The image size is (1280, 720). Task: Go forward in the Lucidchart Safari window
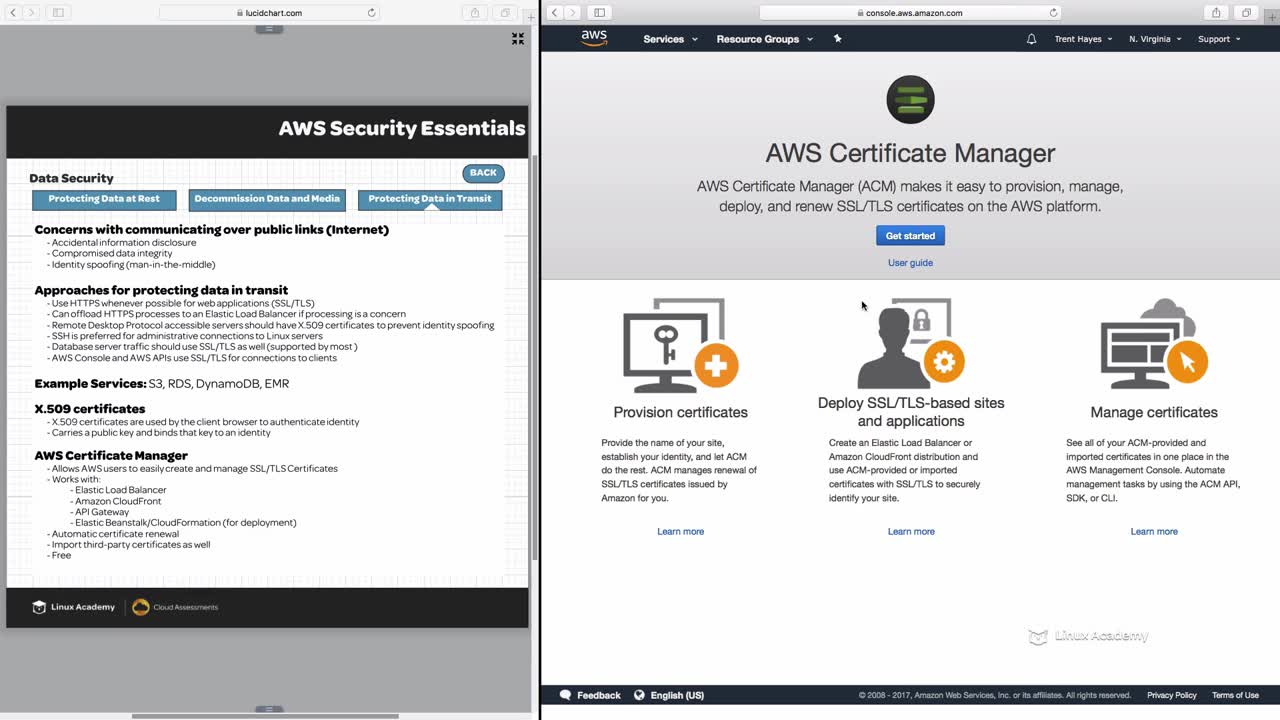pyautogui.click(x=32, y=13)
